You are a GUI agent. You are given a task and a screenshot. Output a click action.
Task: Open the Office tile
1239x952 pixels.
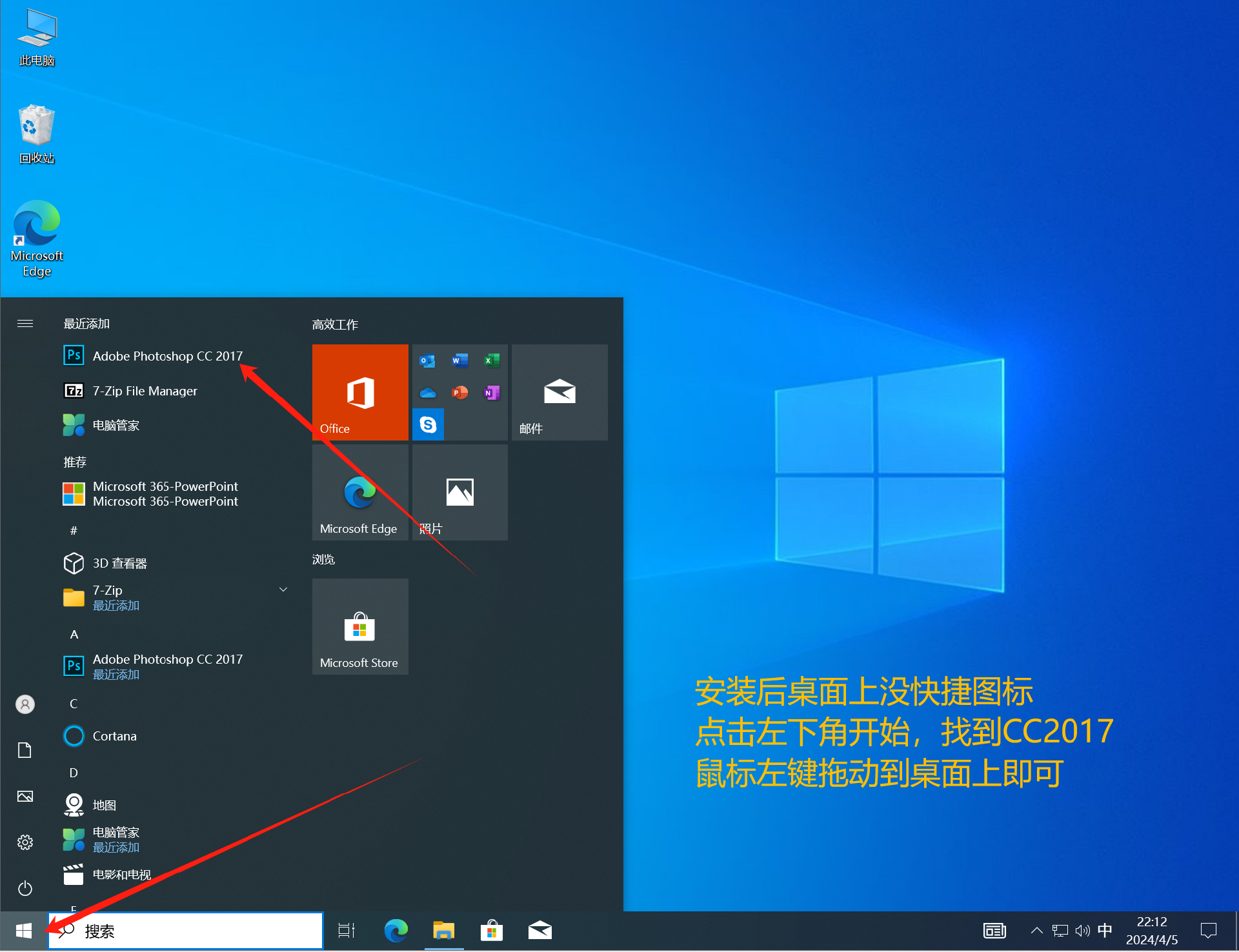coord(360,392)
